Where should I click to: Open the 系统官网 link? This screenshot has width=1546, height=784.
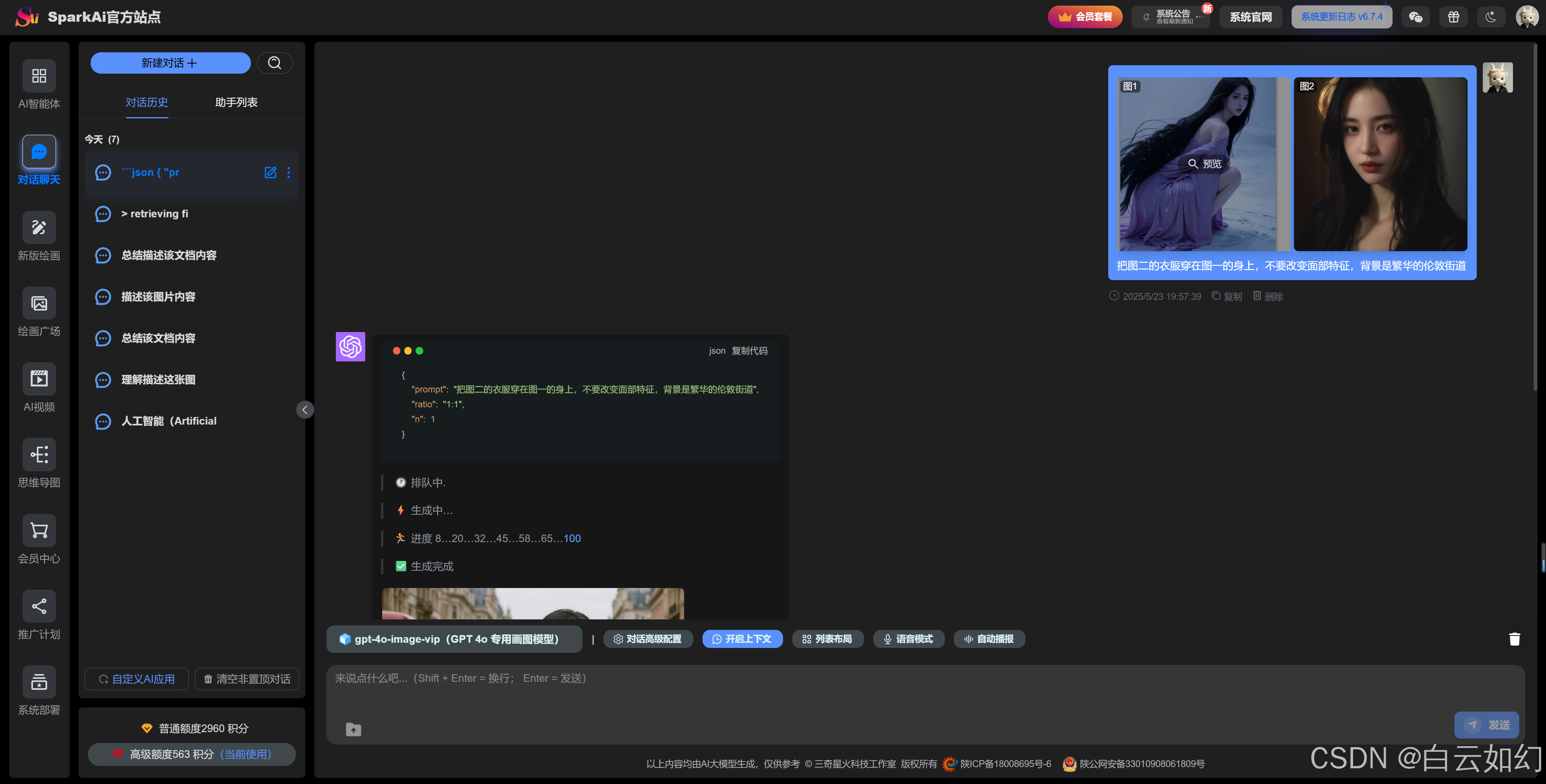click(1251, 17)
